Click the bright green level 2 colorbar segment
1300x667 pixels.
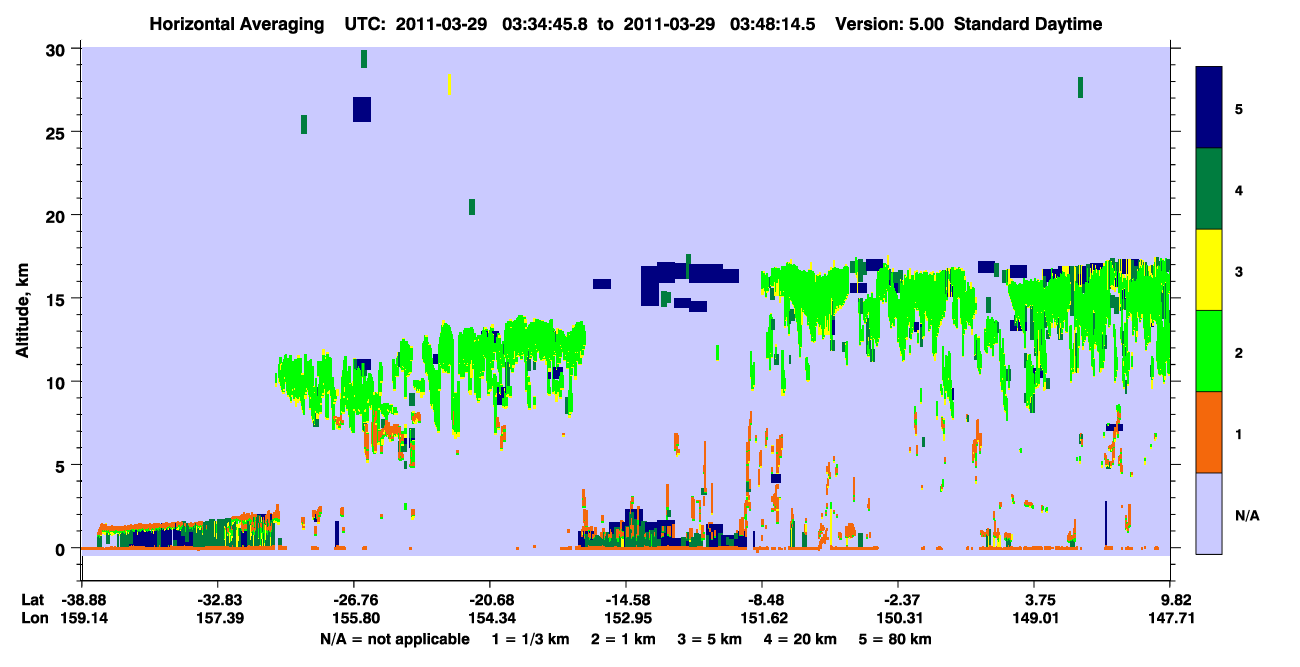pos(1209,351)
